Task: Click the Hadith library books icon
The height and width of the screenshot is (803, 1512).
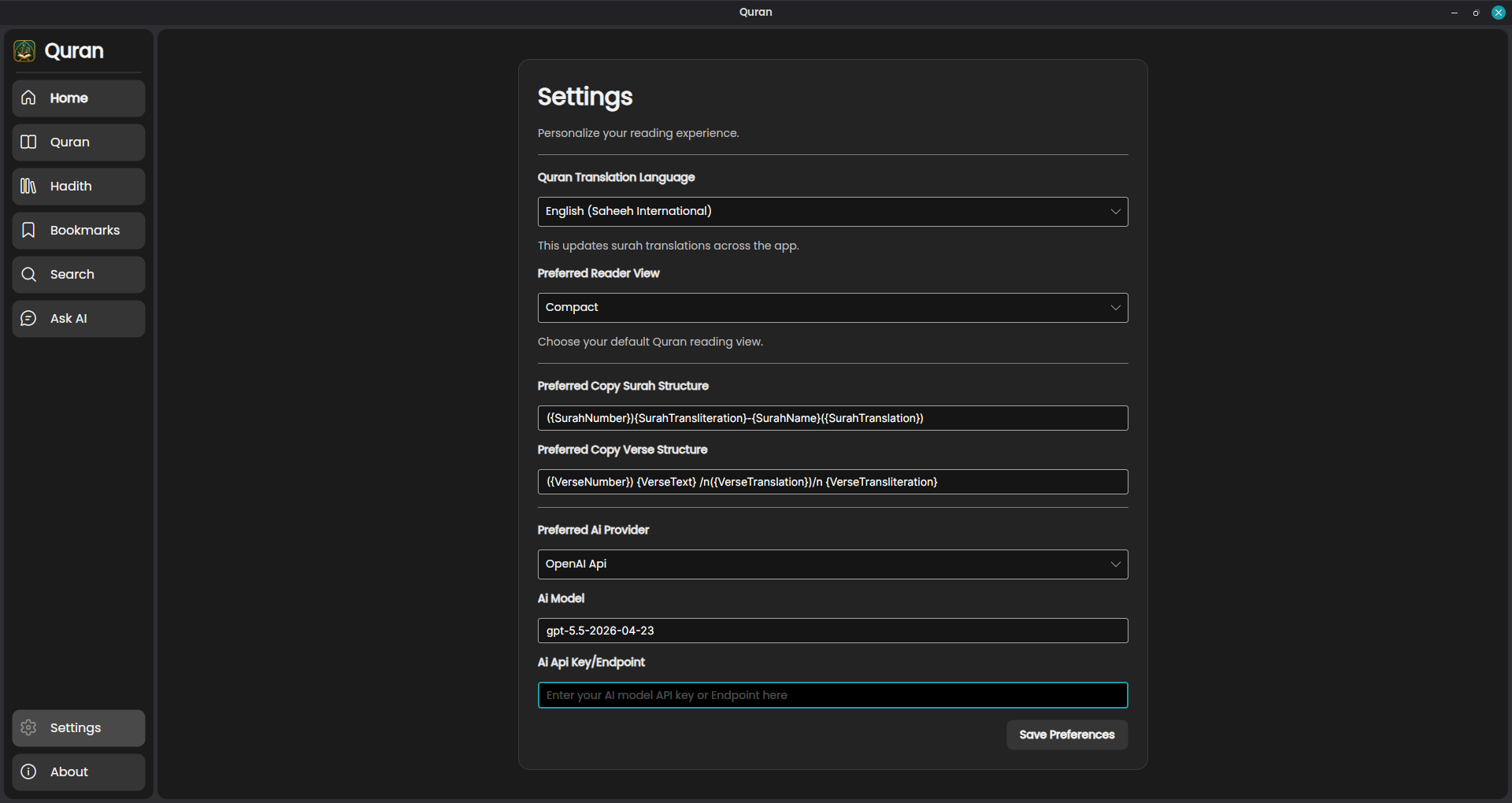Action: click(28, 186)
